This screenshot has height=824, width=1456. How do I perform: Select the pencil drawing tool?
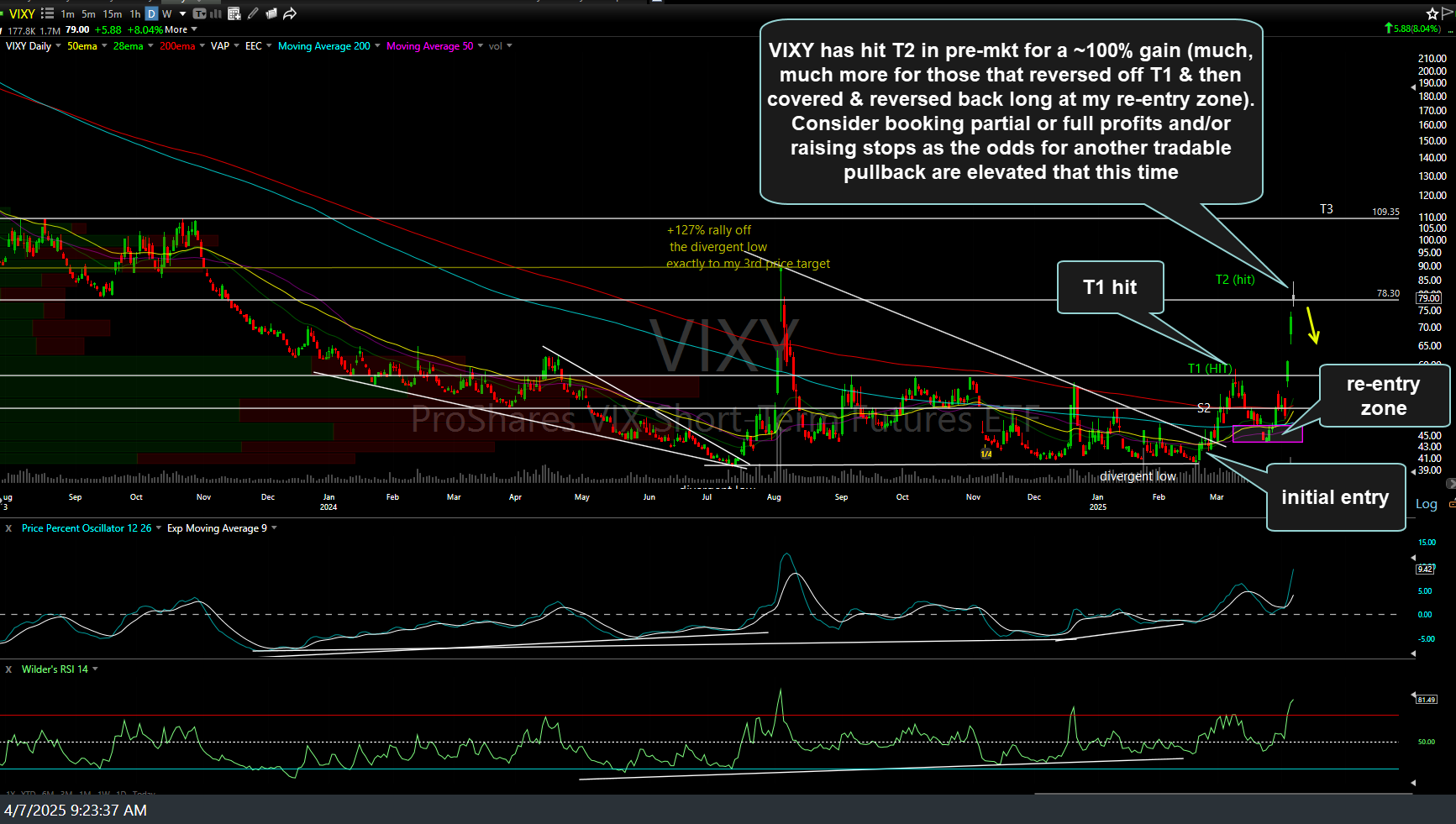tap(253, 13)
